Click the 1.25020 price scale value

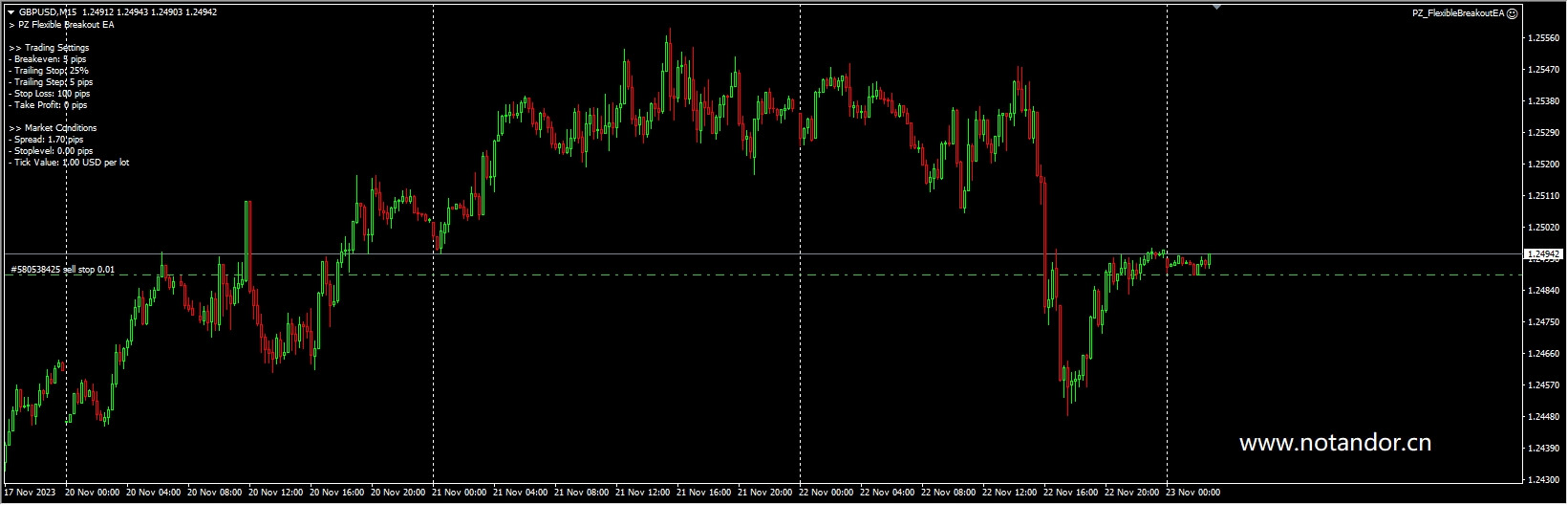pos(1543,228)
